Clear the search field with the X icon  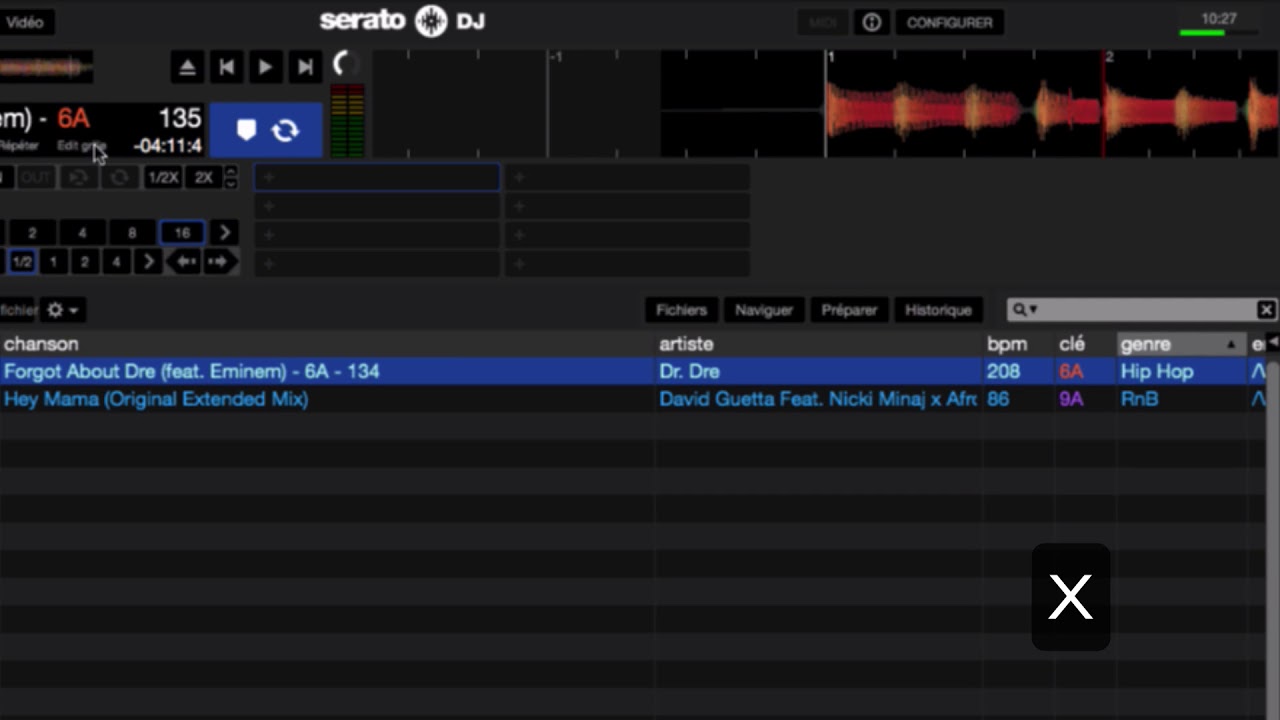click(x=1266, y=310)
